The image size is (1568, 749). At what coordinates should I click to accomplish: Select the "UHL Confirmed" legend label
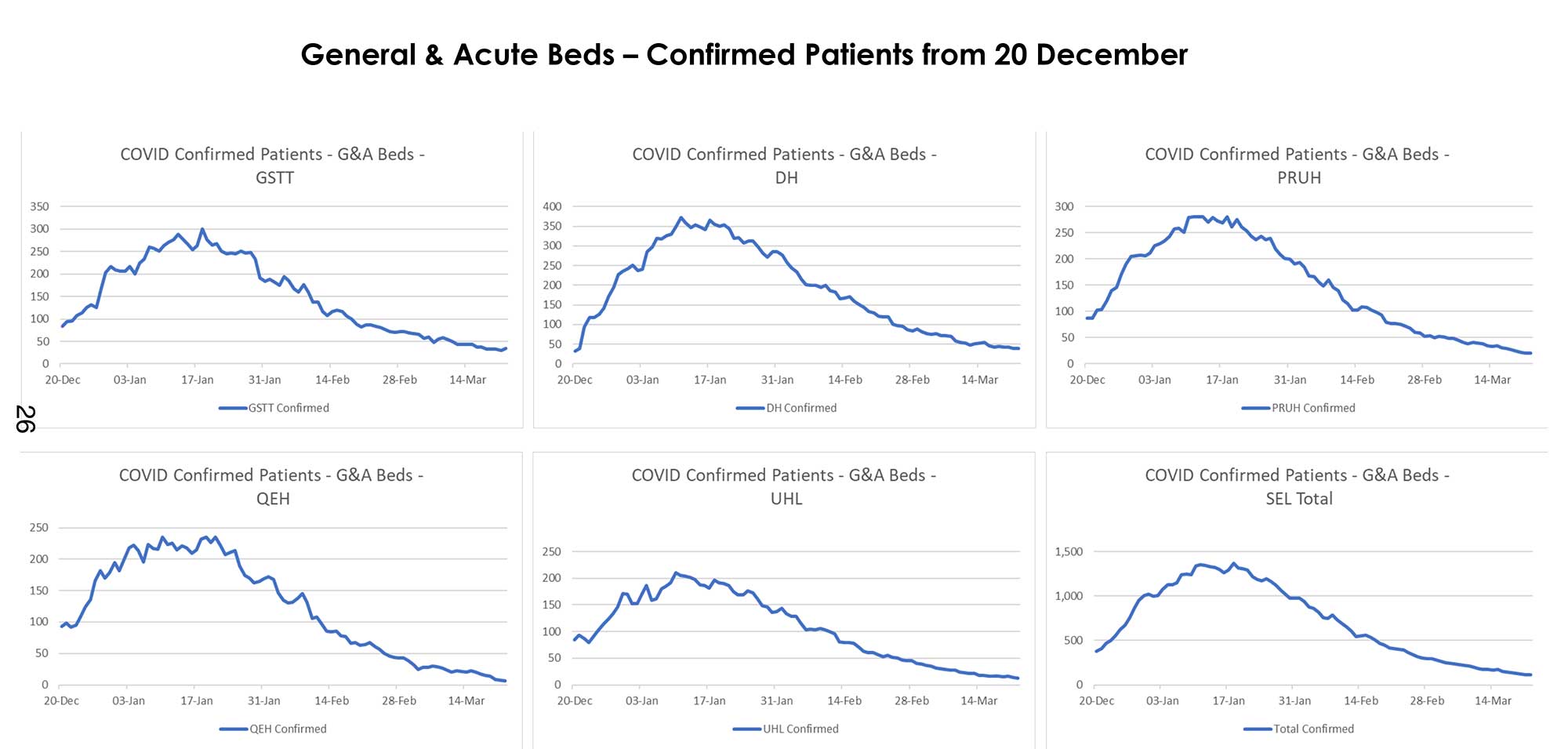[x=800, y=729]
